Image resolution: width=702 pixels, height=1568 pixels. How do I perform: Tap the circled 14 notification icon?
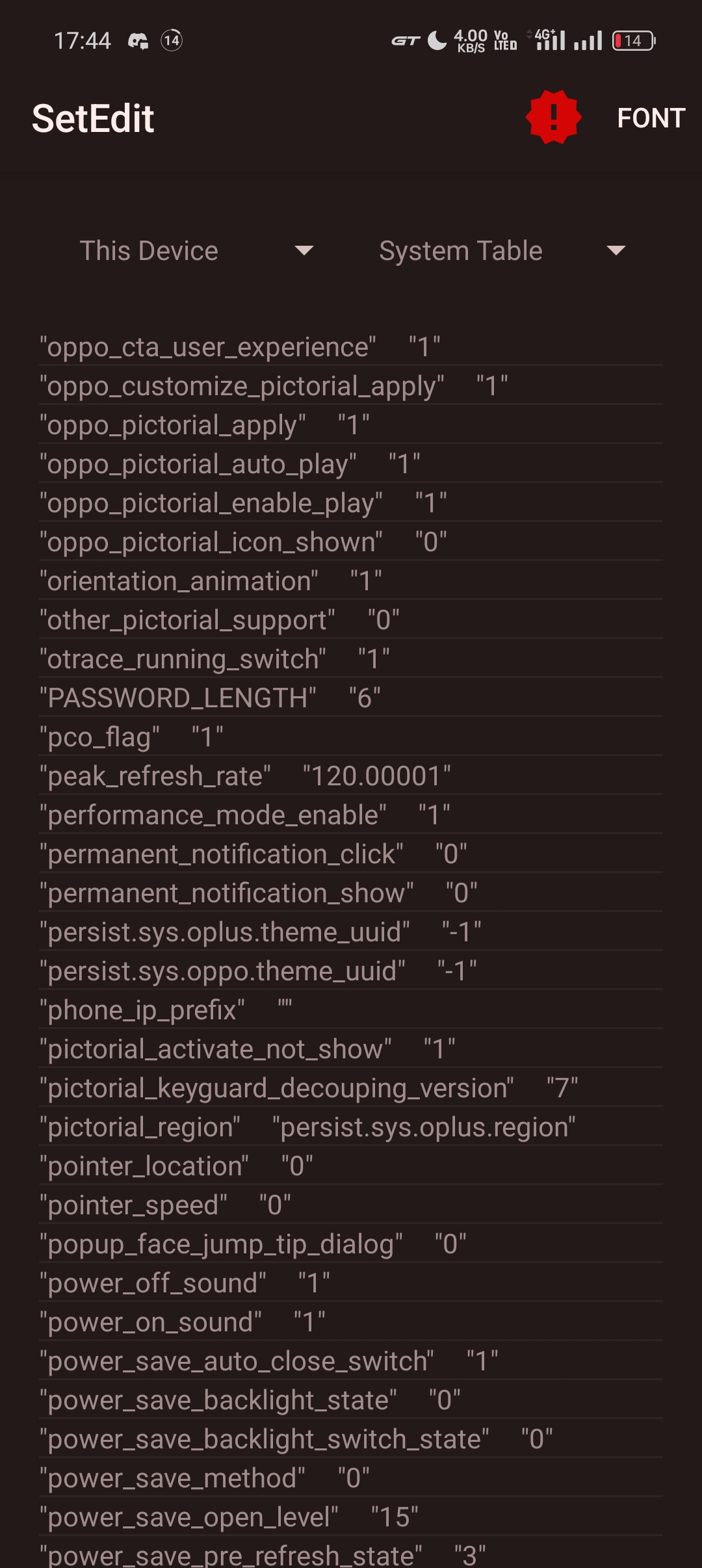tap(172, 41)
